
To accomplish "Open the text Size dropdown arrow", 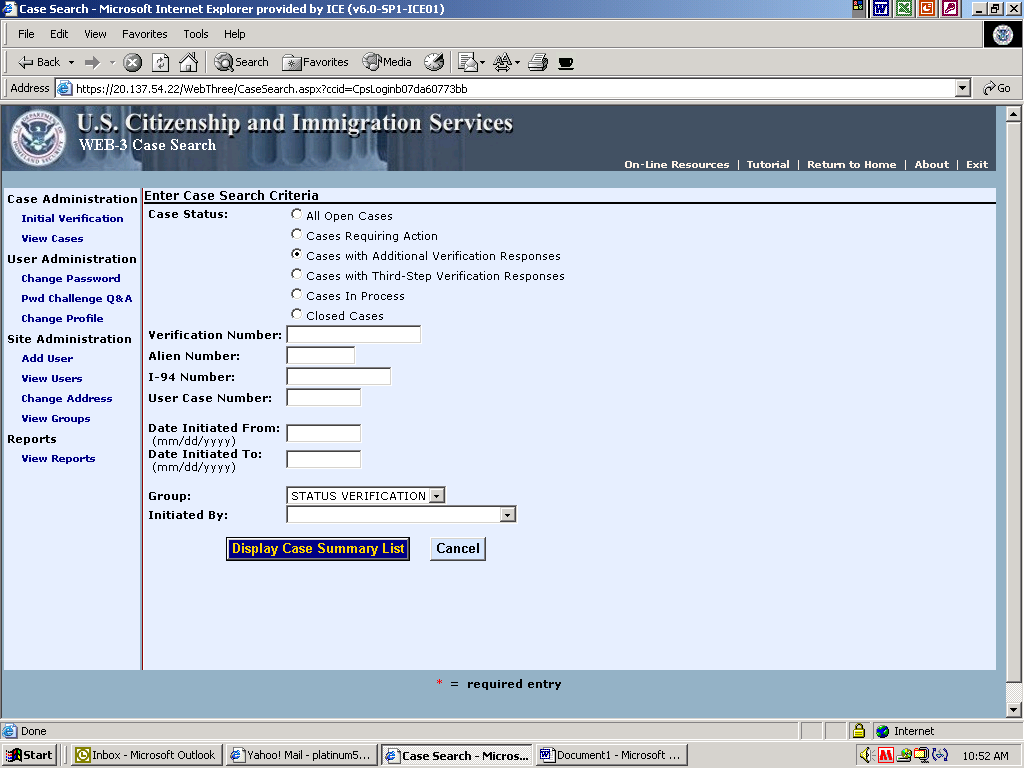I will 517,63.
